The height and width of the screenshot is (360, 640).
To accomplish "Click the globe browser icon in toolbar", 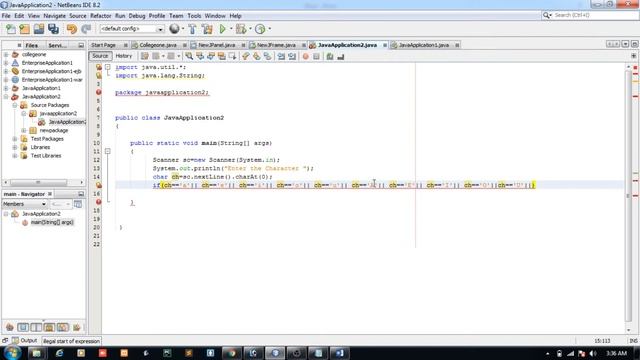I will pos(174,29).
